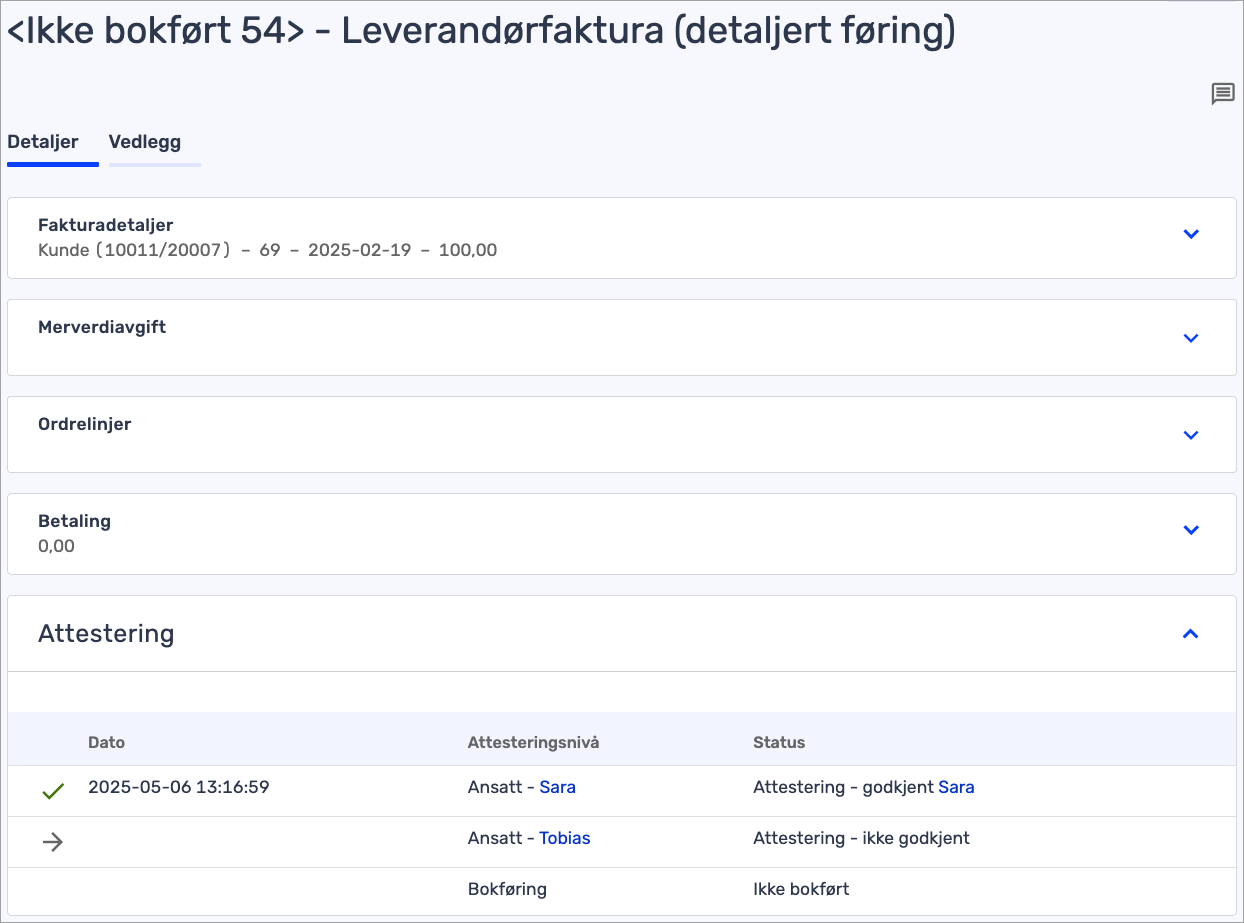Click the Dato column header
The width and height of the screenshot is (1244, 923).
click(x=107, y=742)
